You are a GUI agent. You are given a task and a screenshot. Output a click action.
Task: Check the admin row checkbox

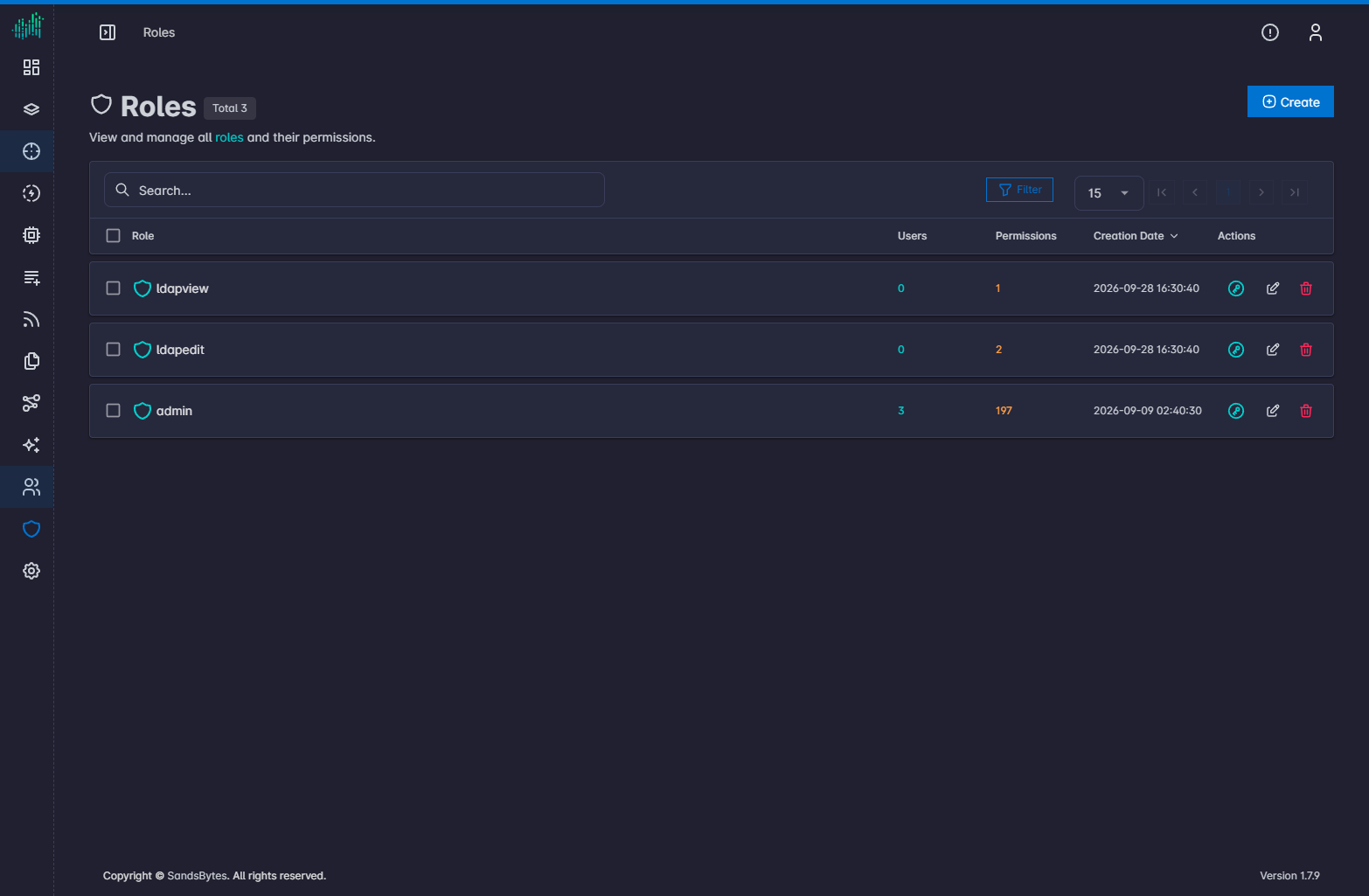tap(113, 411)
